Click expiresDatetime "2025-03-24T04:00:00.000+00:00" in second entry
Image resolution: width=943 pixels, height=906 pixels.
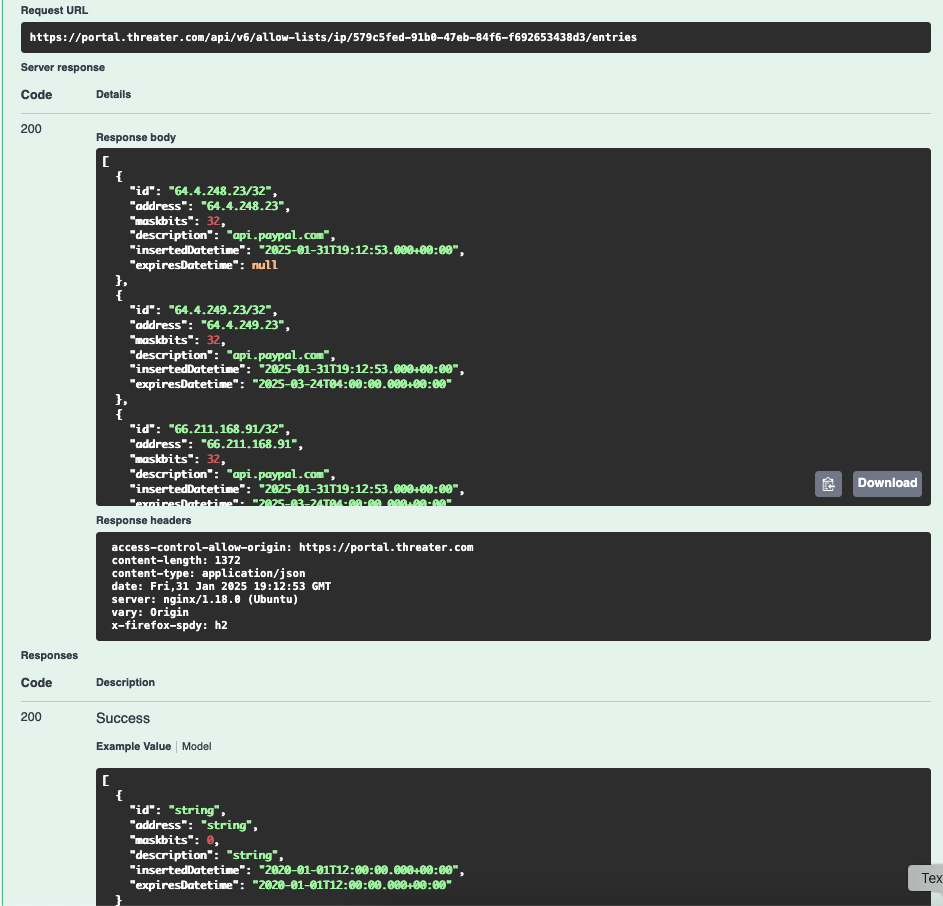[x=352, y=384]
